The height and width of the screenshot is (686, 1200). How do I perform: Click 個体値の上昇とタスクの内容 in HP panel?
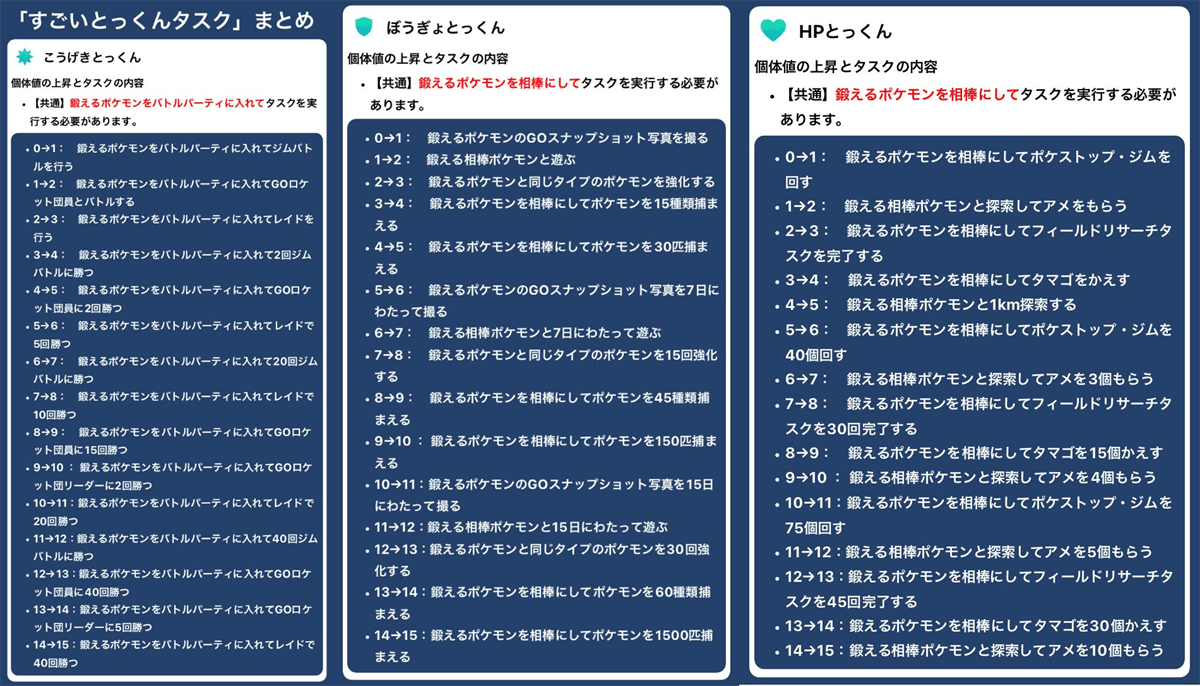846,67
